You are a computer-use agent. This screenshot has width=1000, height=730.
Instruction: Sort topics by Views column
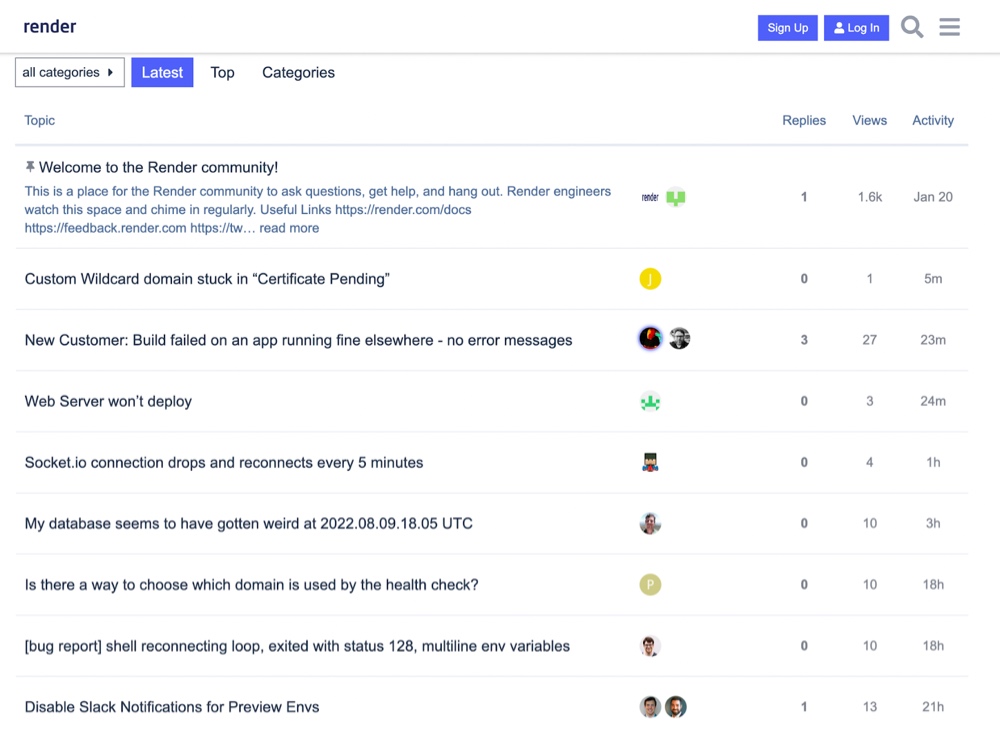coord(869,120)
